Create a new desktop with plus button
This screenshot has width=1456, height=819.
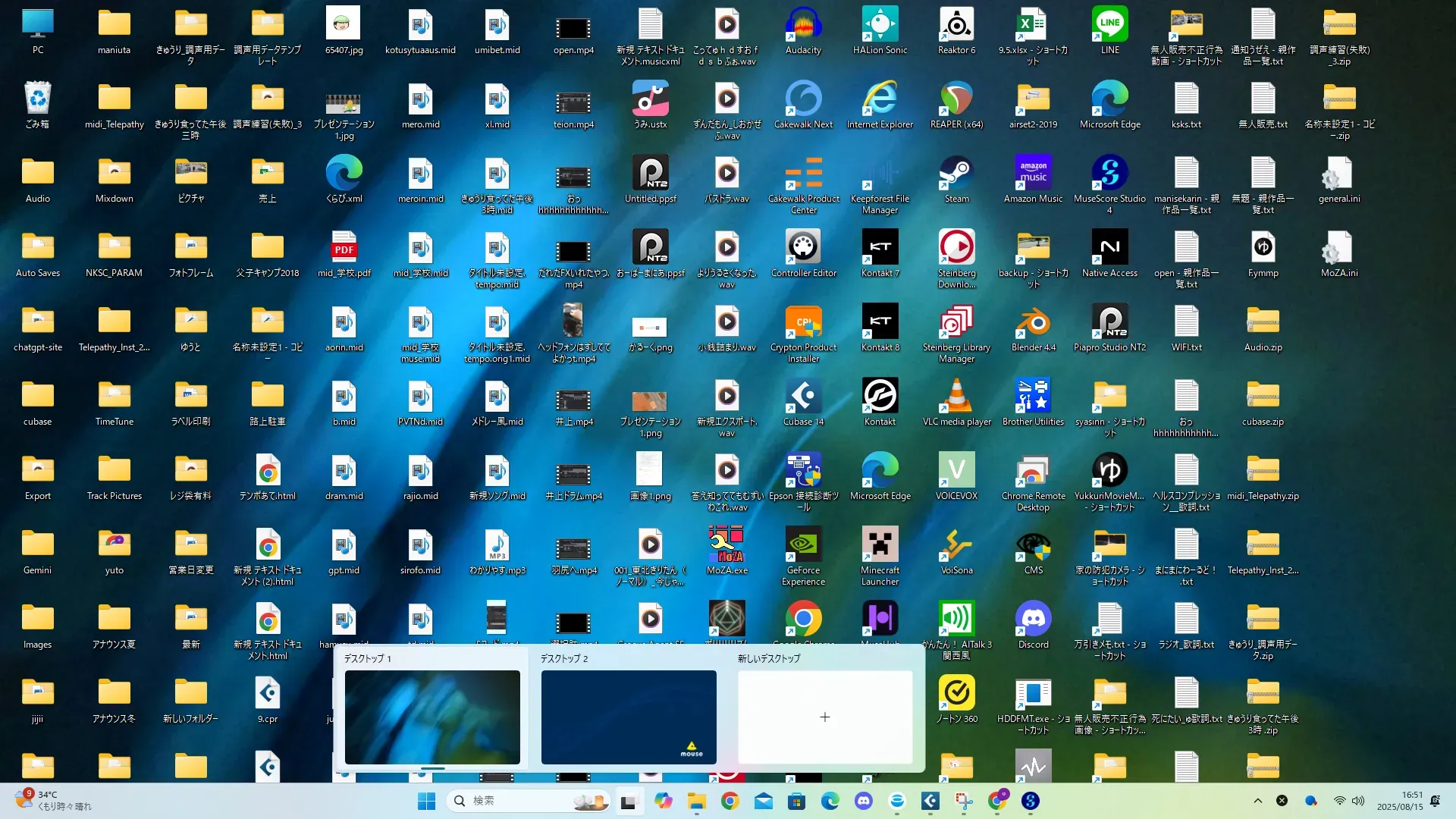(825, 717)
